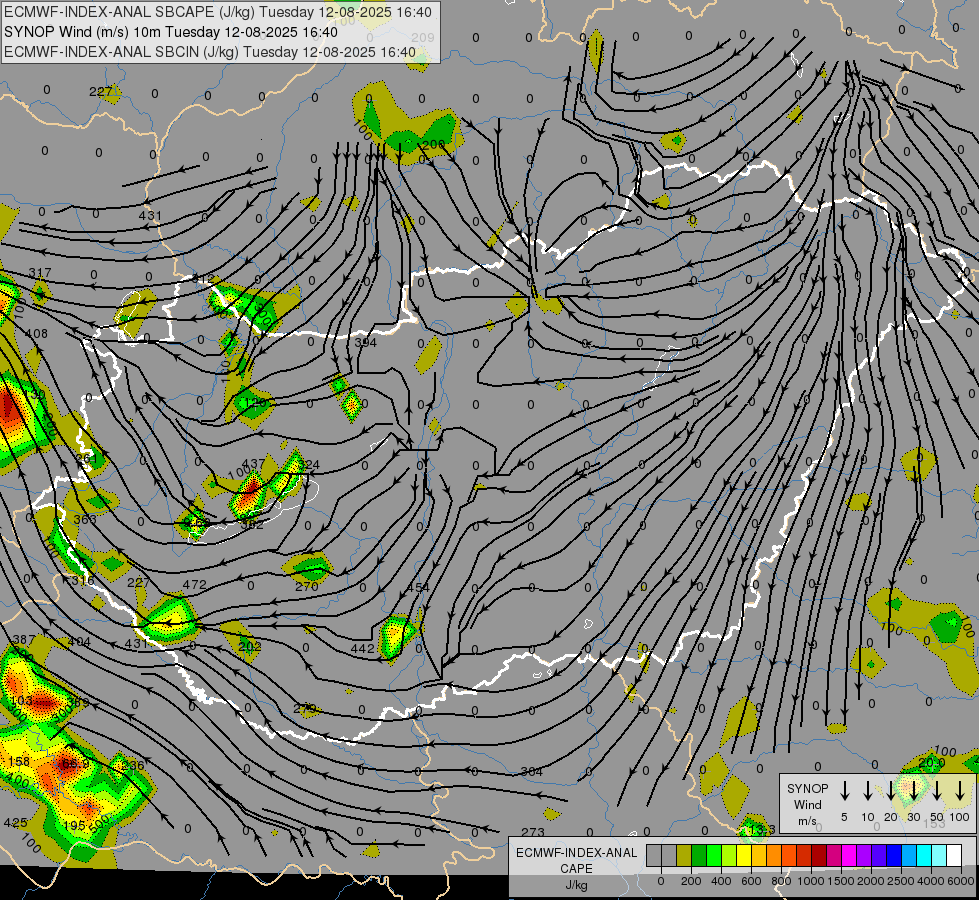Click the map value 316

point(82,580)
